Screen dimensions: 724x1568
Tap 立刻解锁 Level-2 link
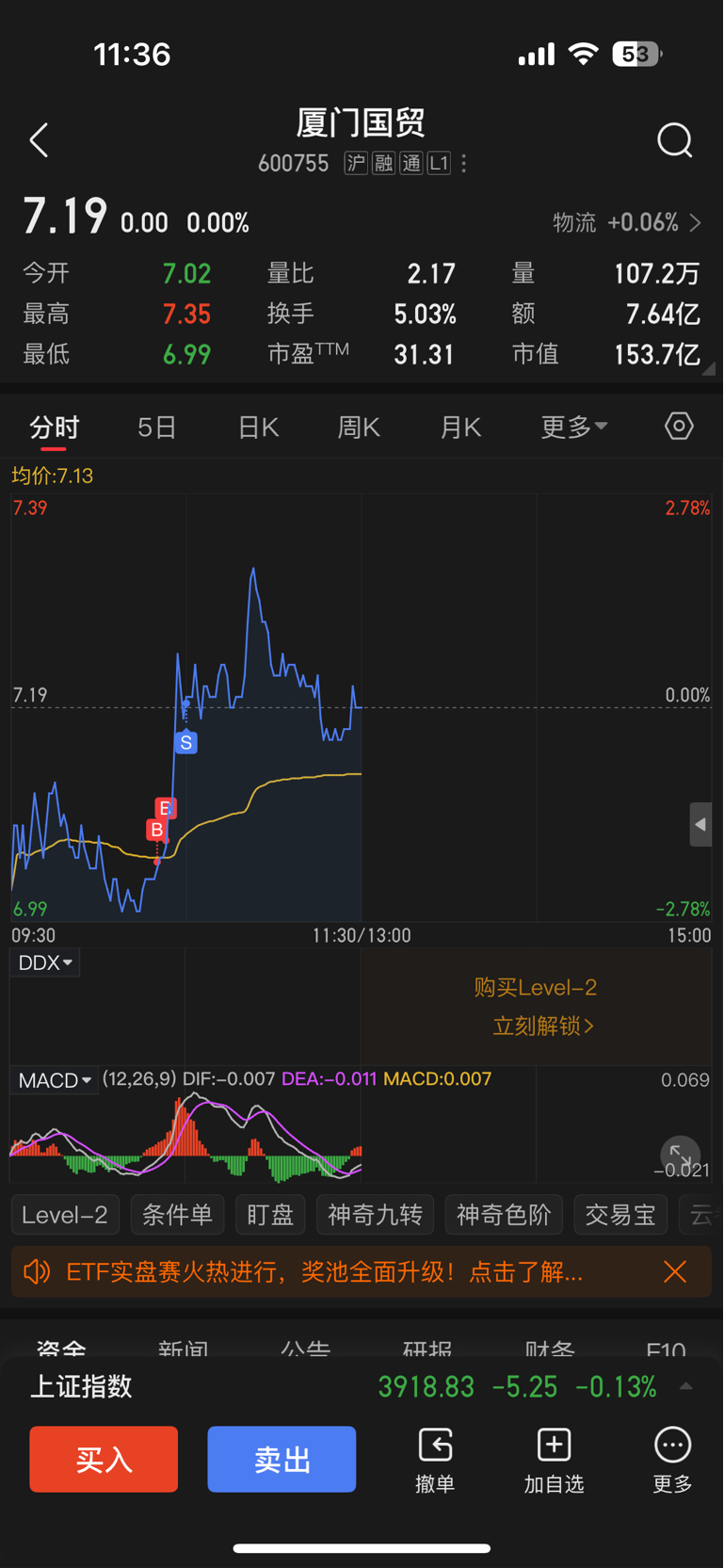543,1026
